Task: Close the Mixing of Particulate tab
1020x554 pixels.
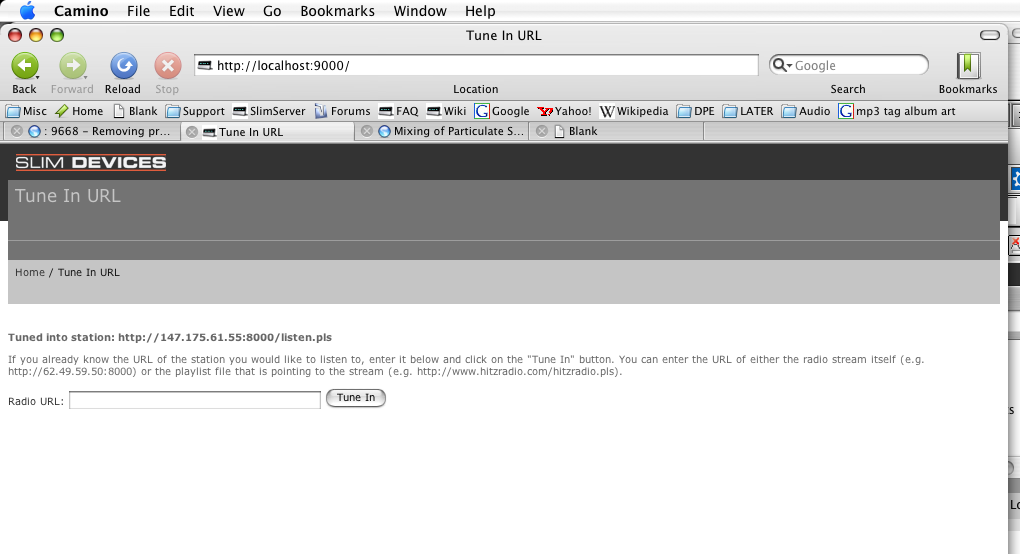Action: coord(367,131)
